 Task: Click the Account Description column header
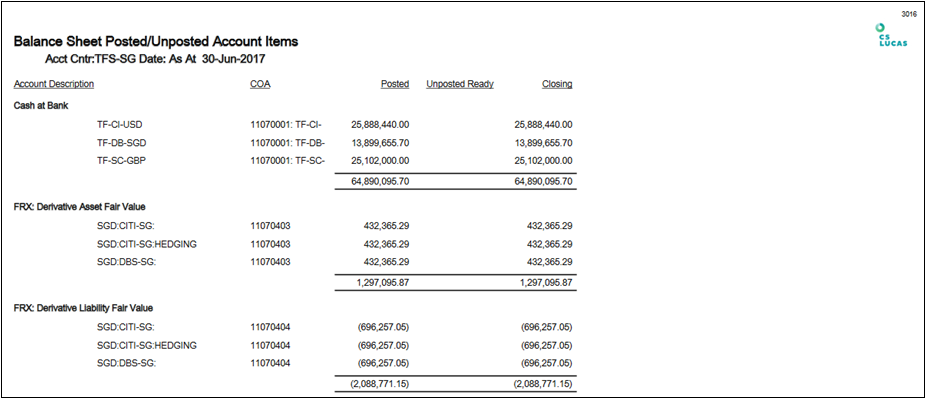[x=54, y=84]
